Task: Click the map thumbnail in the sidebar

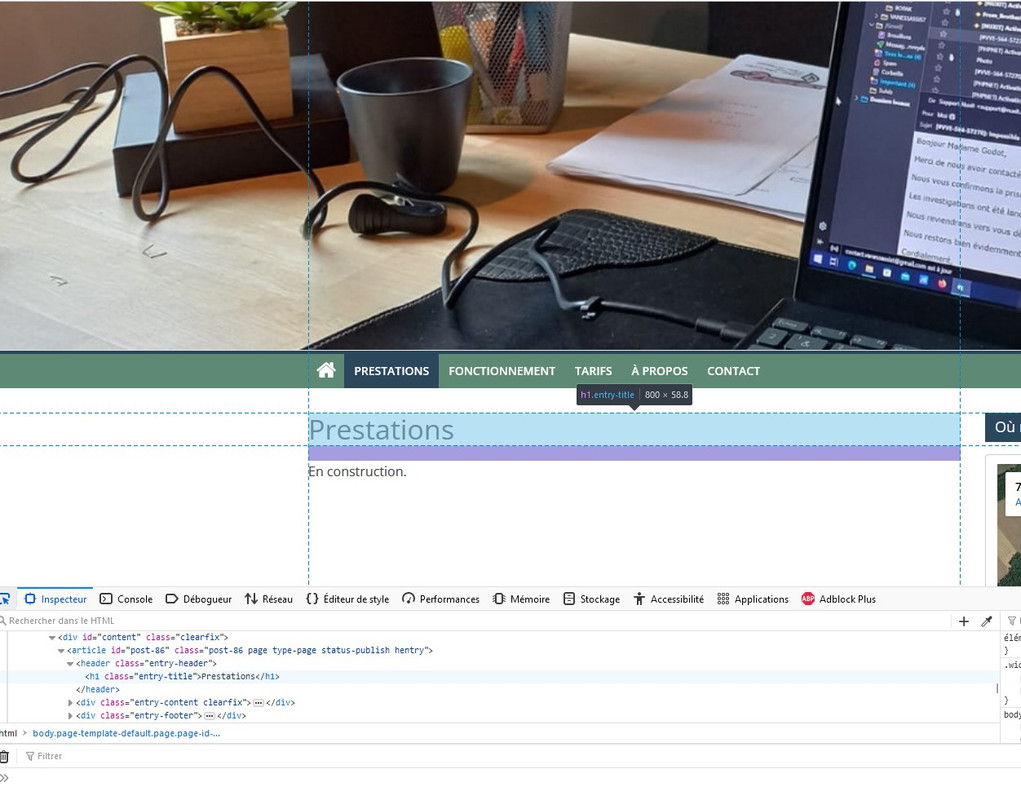Action: [1009, 525]
